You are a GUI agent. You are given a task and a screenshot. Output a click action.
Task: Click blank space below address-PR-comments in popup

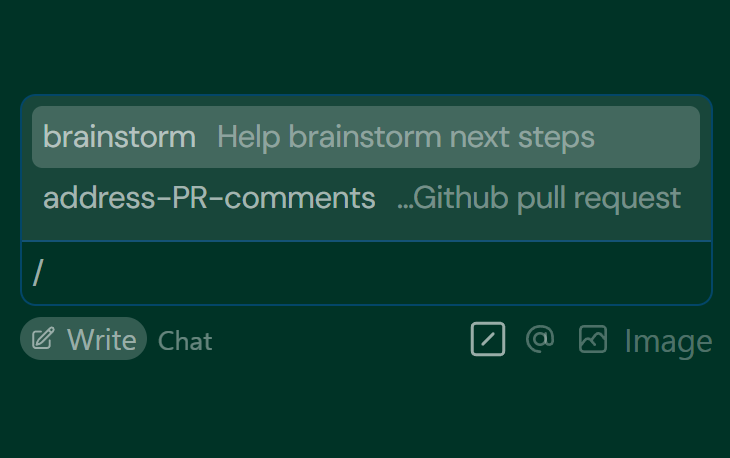coord(365,228)
